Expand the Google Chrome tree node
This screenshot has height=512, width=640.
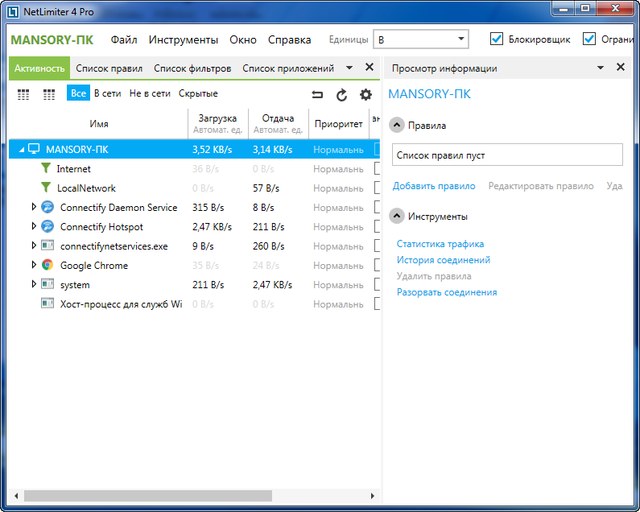click(33, 265)
